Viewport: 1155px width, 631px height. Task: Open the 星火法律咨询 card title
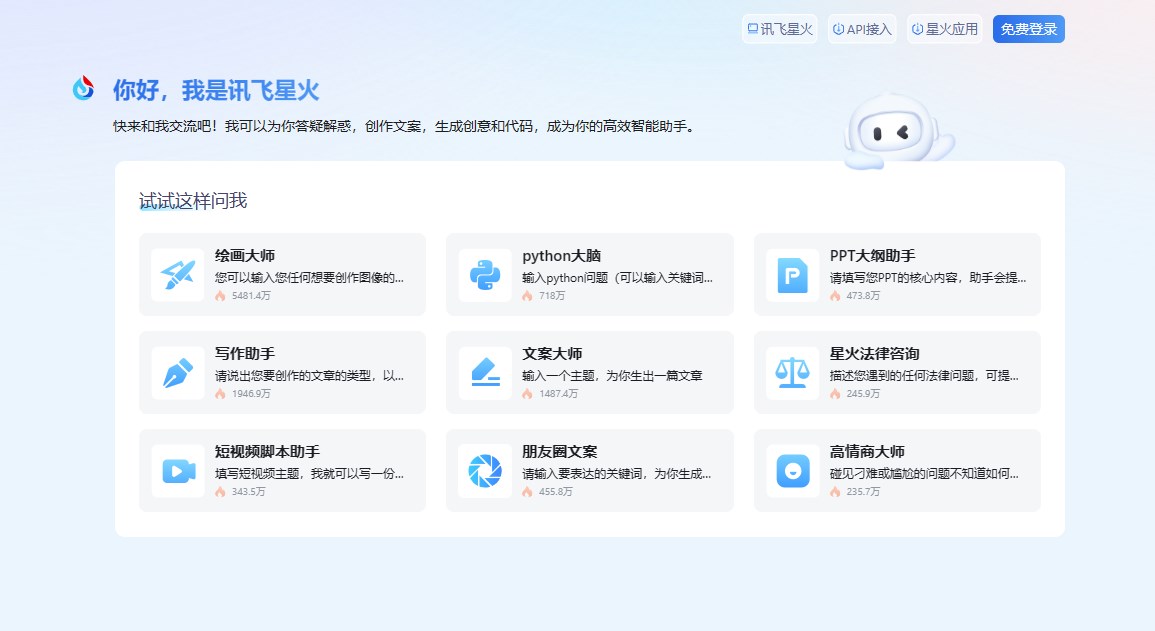click(x=874, y=353)
